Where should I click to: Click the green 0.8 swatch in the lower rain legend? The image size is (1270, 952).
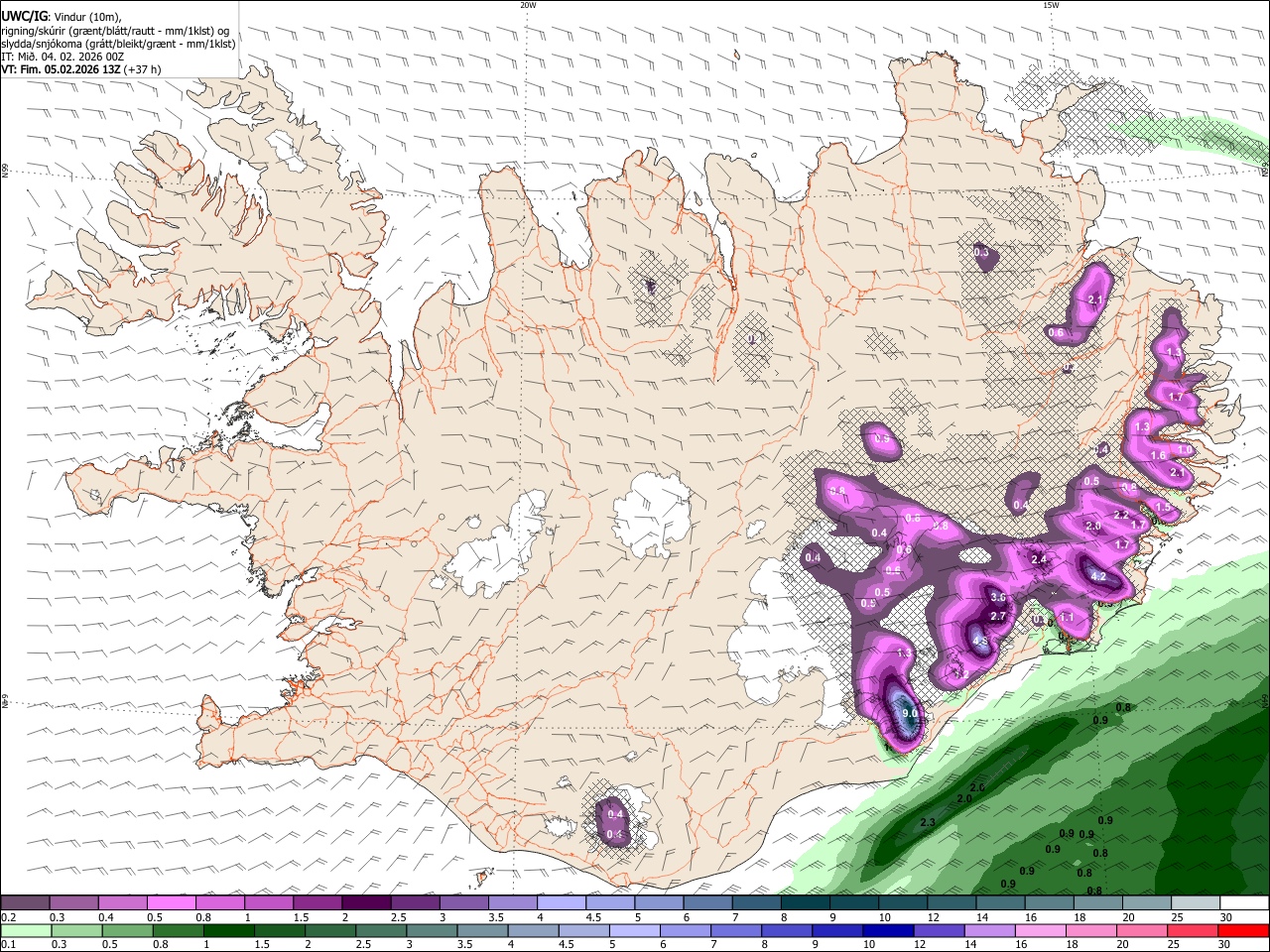coord(178,931)
